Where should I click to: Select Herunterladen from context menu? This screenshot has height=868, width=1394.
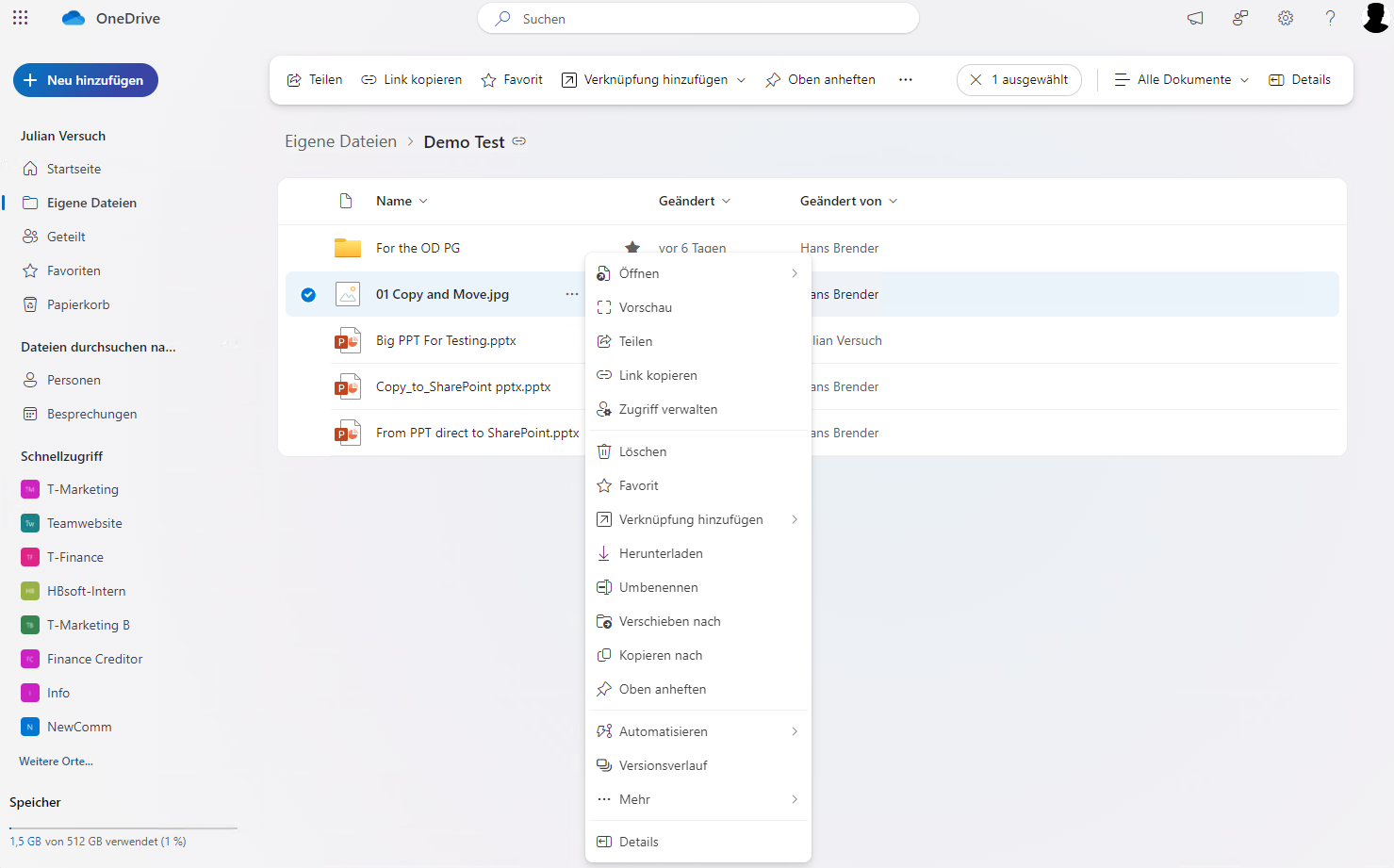pyautogui.click(x=661, y=553)
